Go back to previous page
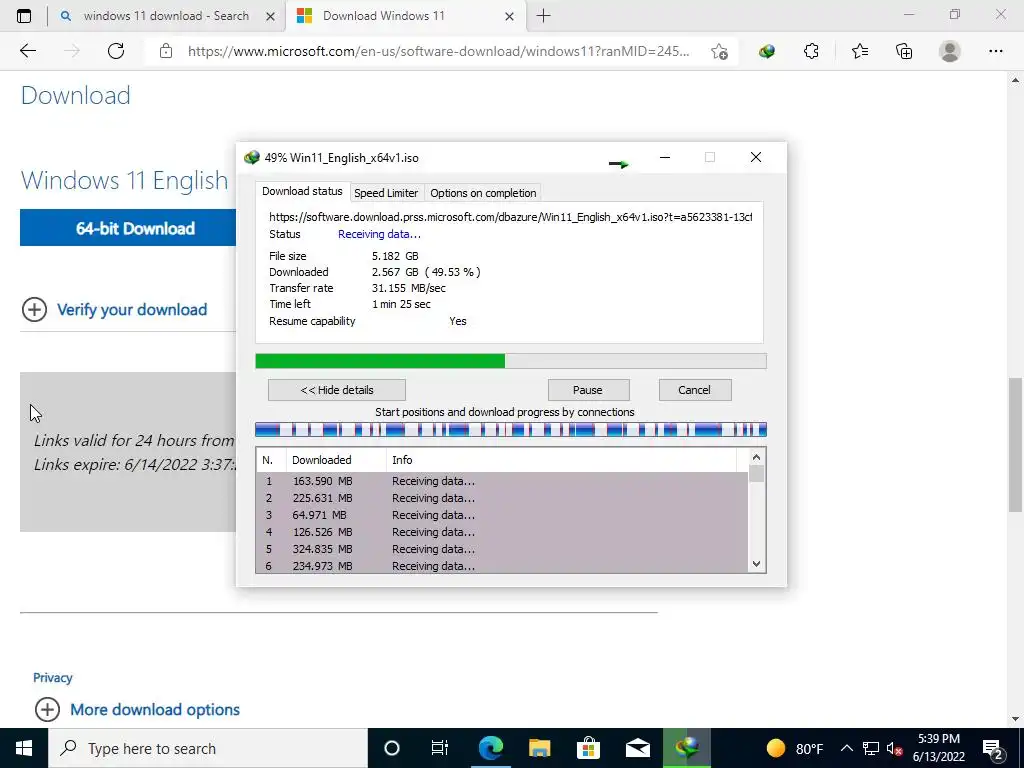 tap(27, 51)
